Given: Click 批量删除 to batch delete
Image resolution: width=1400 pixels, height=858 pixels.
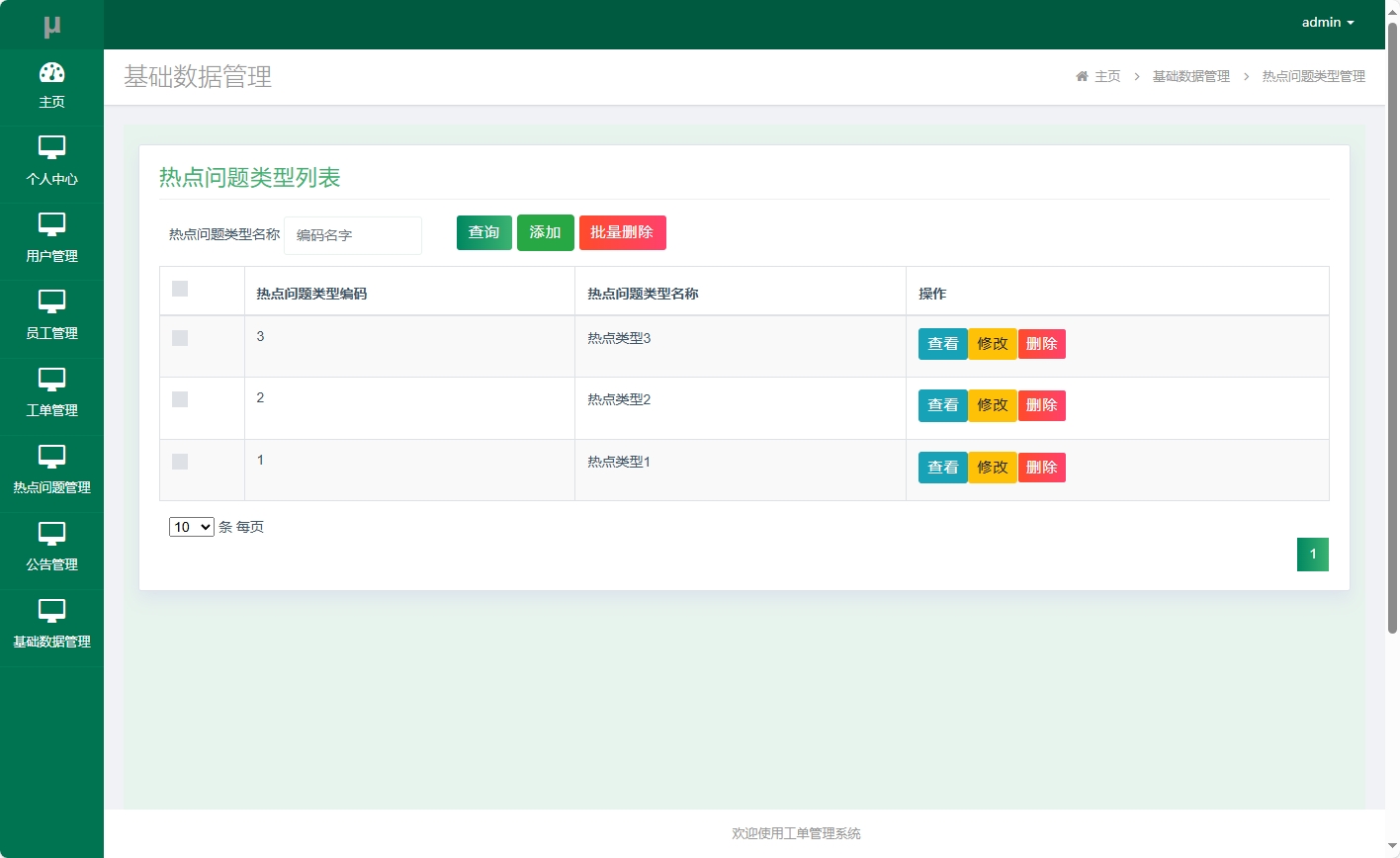Looking at the screenshot, I should click(x=622, y=232).
